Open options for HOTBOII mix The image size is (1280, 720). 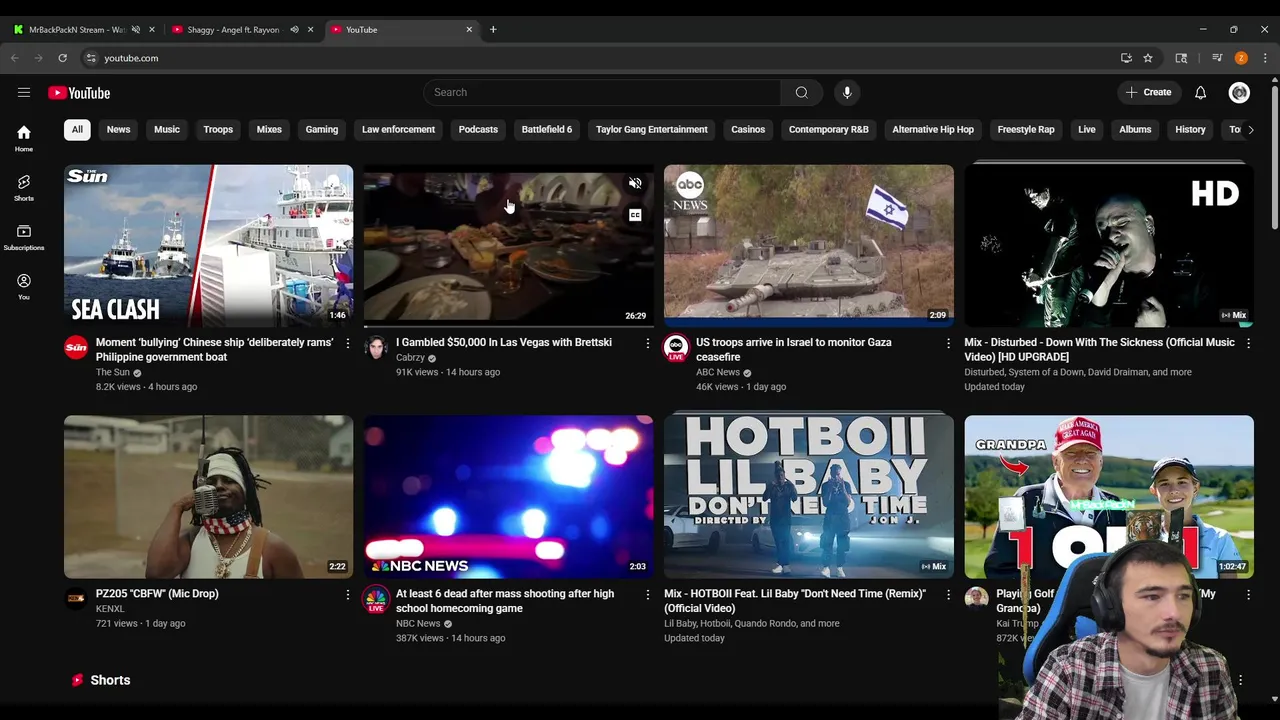[x=948, y=594]
